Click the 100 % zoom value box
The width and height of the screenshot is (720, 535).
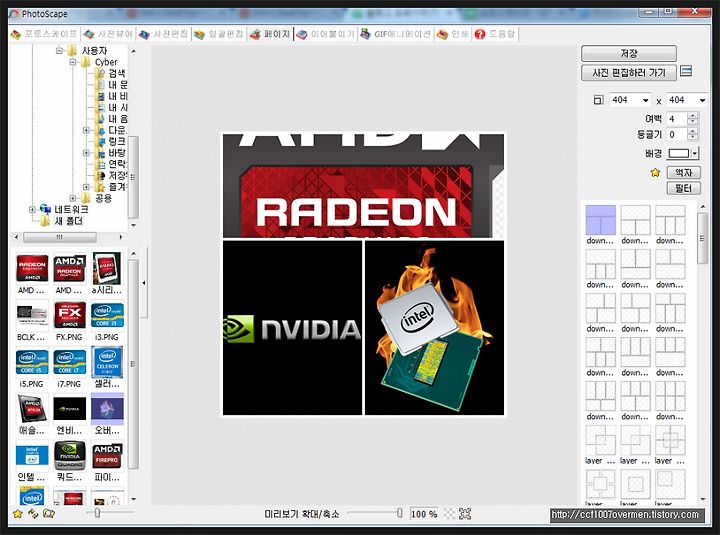tap(424, 514)
